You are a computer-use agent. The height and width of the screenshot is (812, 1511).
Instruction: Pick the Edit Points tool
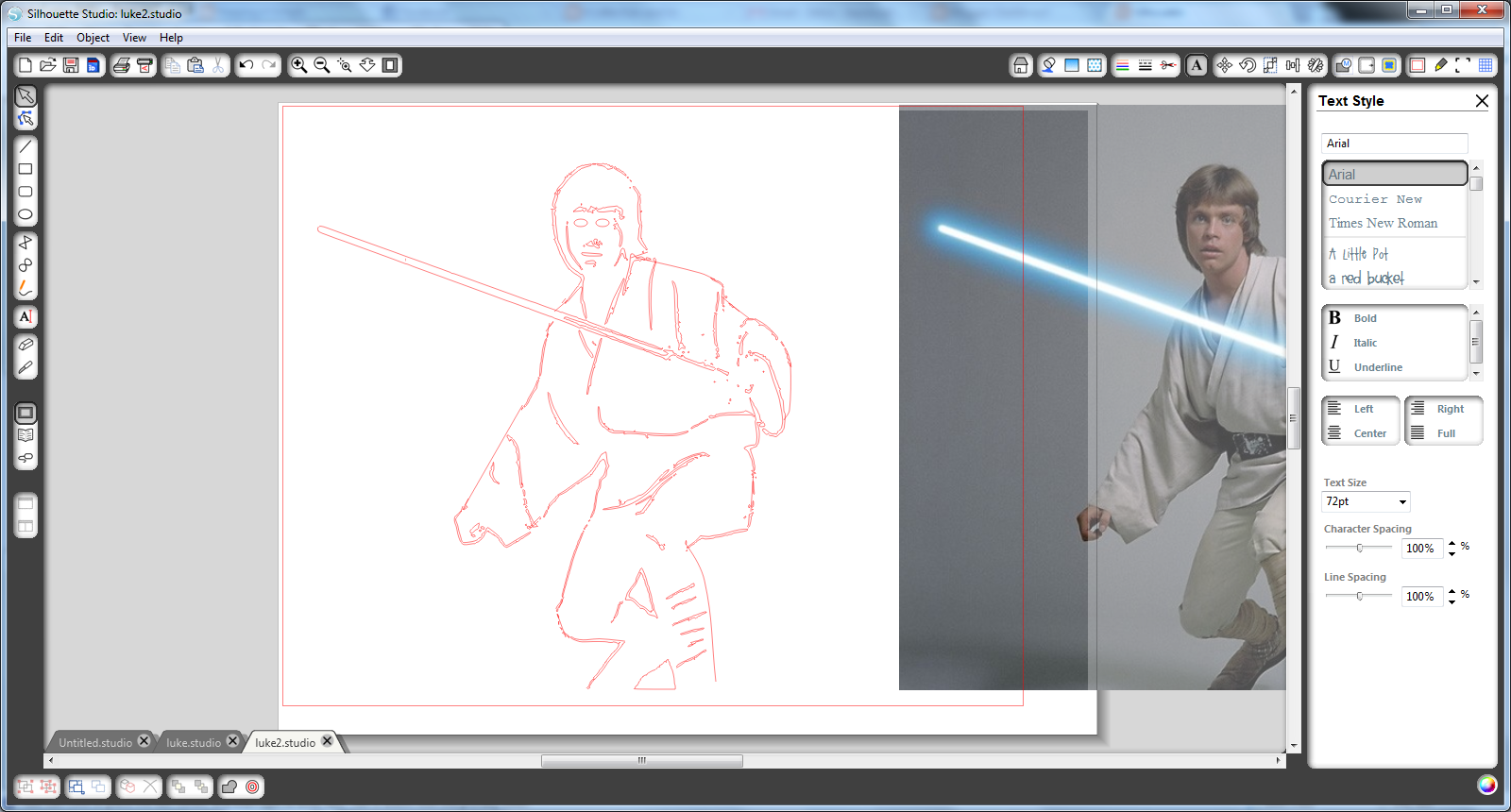click(x=25, y=118)
